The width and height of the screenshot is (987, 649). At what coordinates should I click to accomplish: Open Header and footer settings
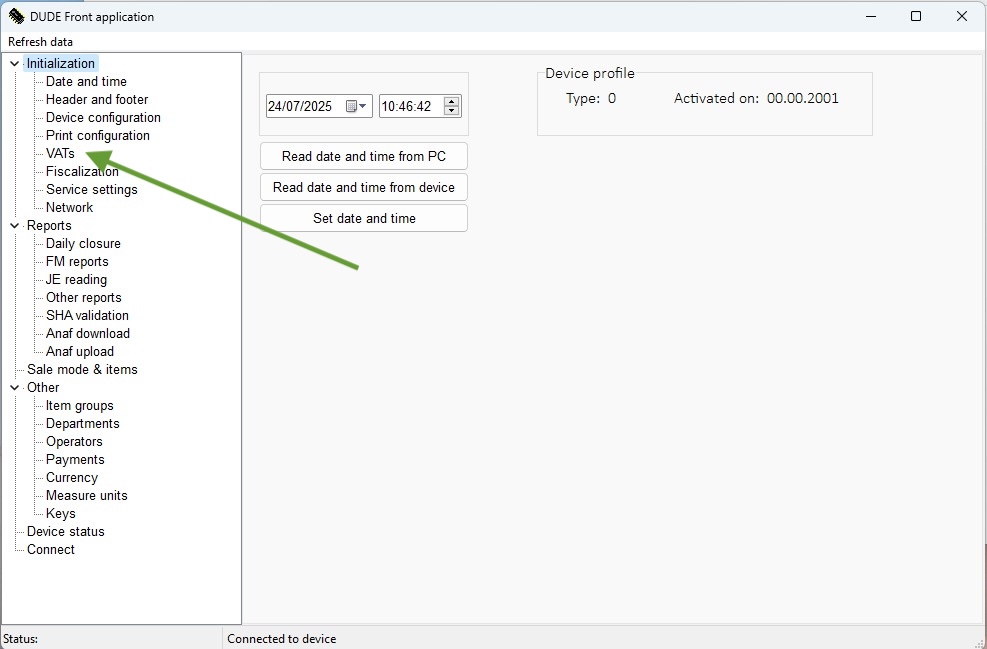tap(97, 99)
